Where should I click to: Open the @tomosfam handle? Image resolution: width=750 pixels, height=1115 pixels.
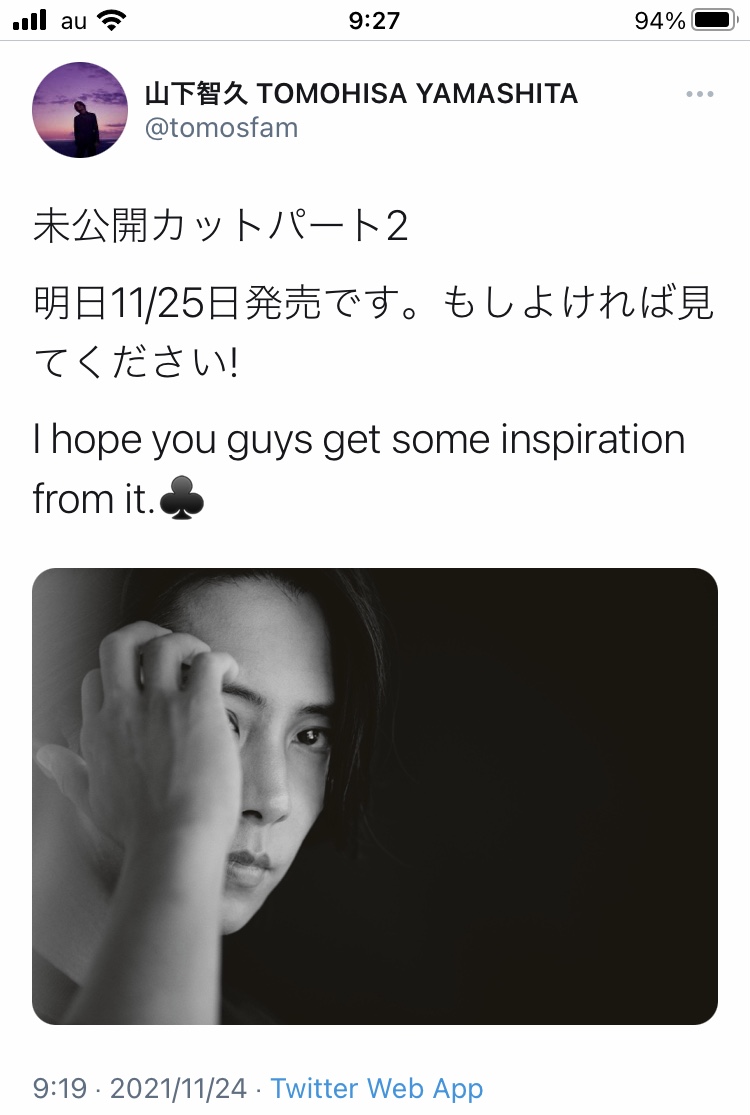click(x=221, y=128)
